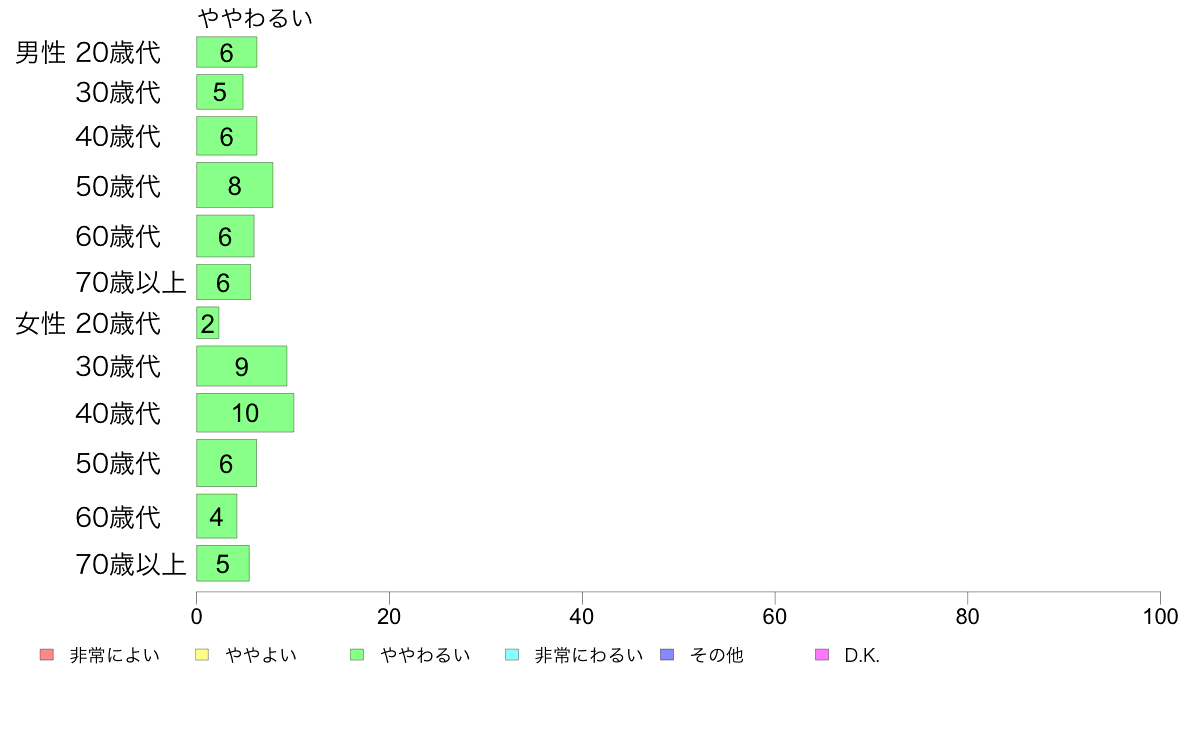Click the 女性 70歳以上 row label
The height and width of the screenshot is (736, 1188).
click(131, 564)
